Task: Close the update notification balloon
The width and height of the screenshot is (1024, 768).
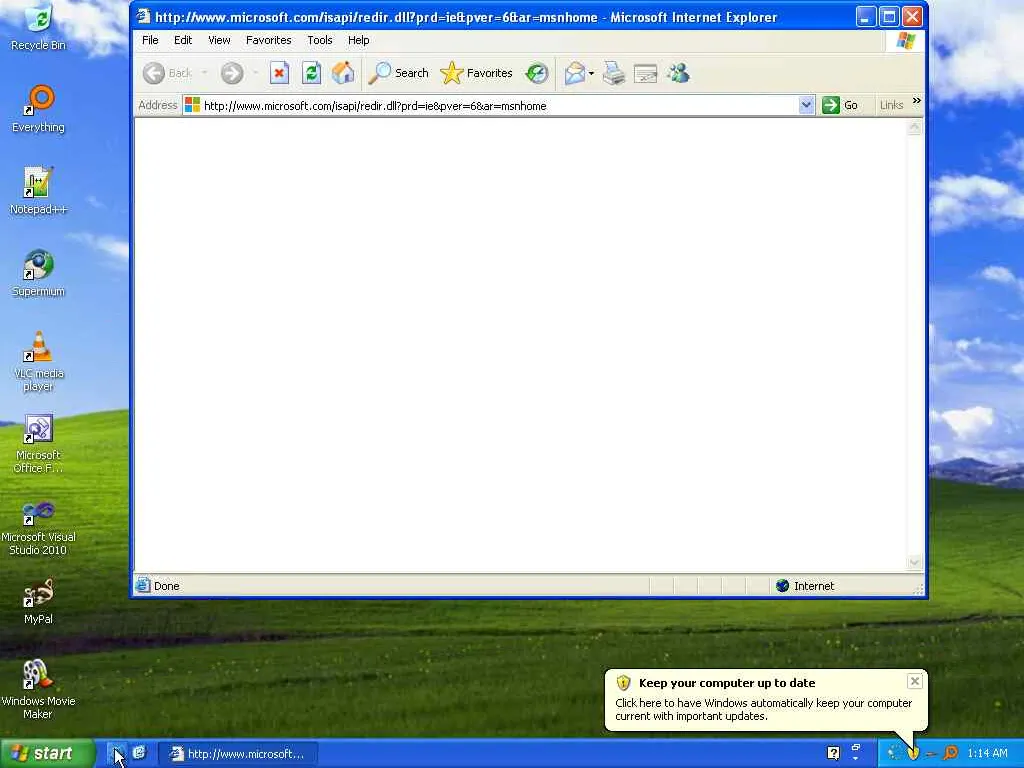Action: [915, 681]
